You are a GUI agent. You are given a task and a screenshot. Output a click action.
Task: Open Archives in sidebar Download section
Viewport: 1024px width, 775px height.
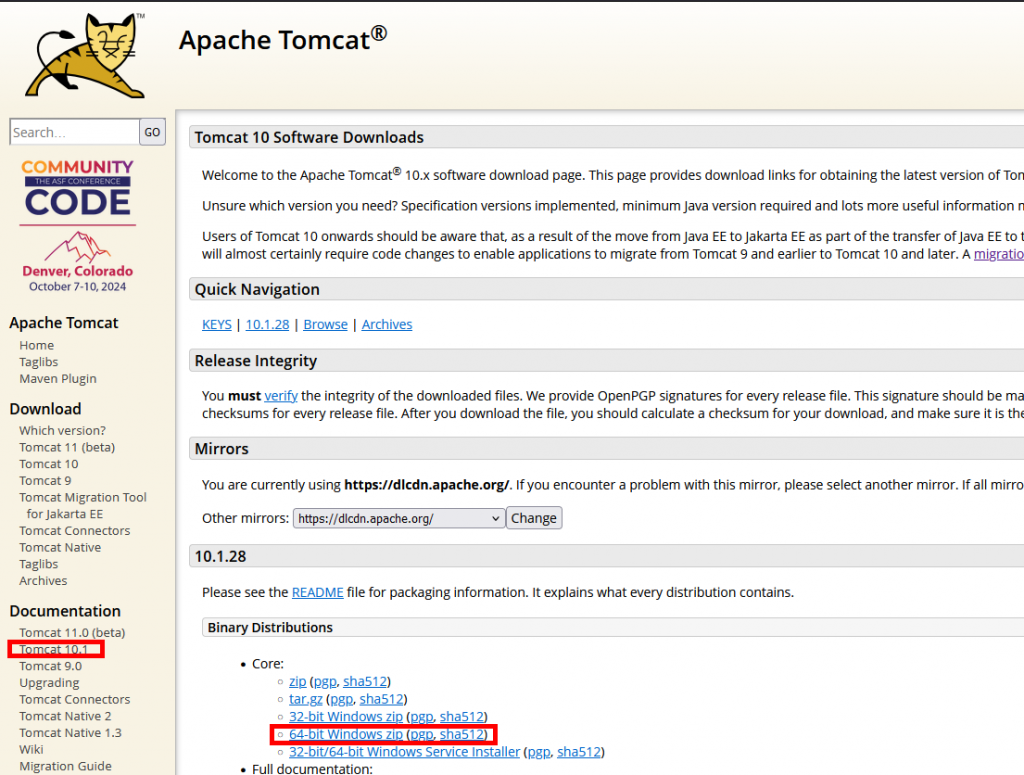click(43, 580)
